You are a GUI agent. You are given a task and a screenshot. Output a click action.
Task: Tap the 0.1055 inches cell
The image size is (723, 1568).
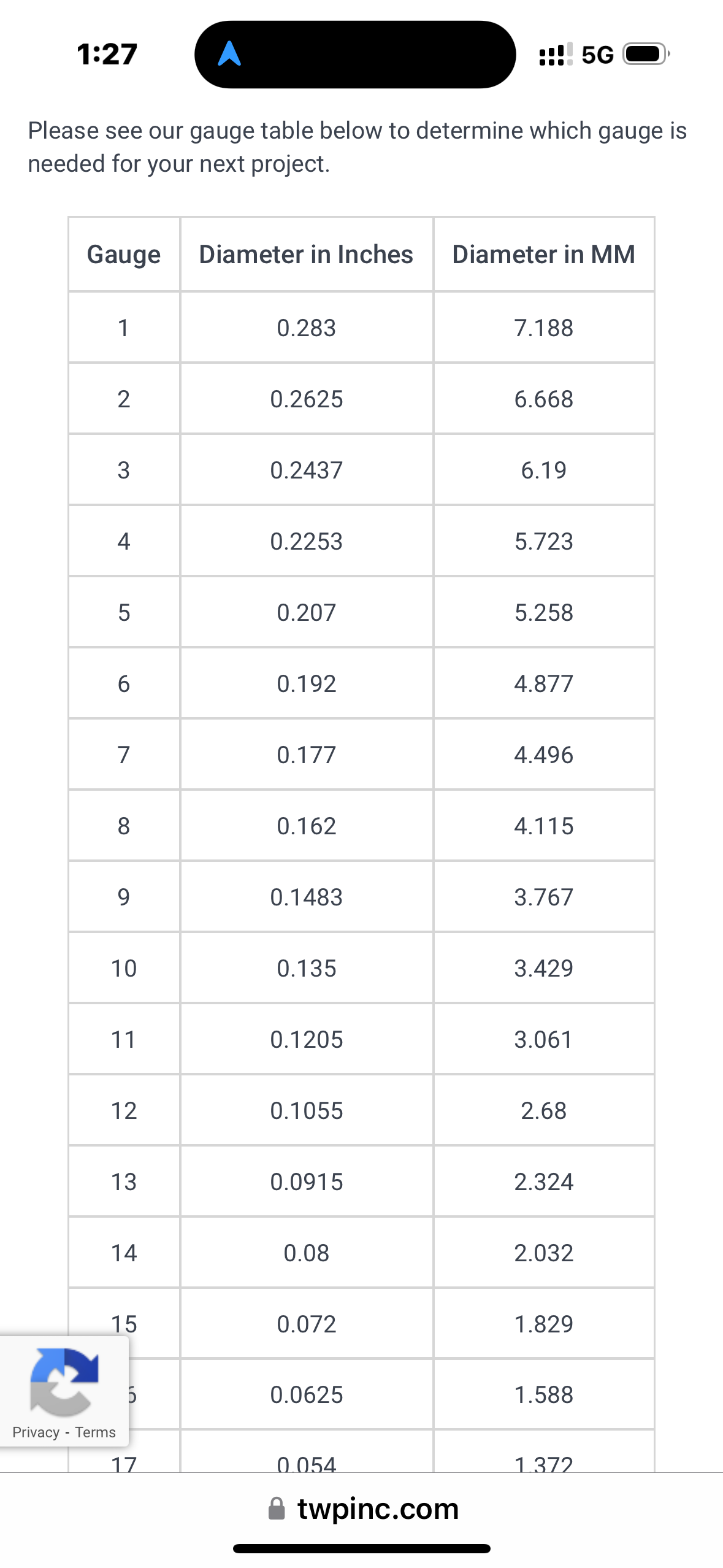coord(306,1111)
